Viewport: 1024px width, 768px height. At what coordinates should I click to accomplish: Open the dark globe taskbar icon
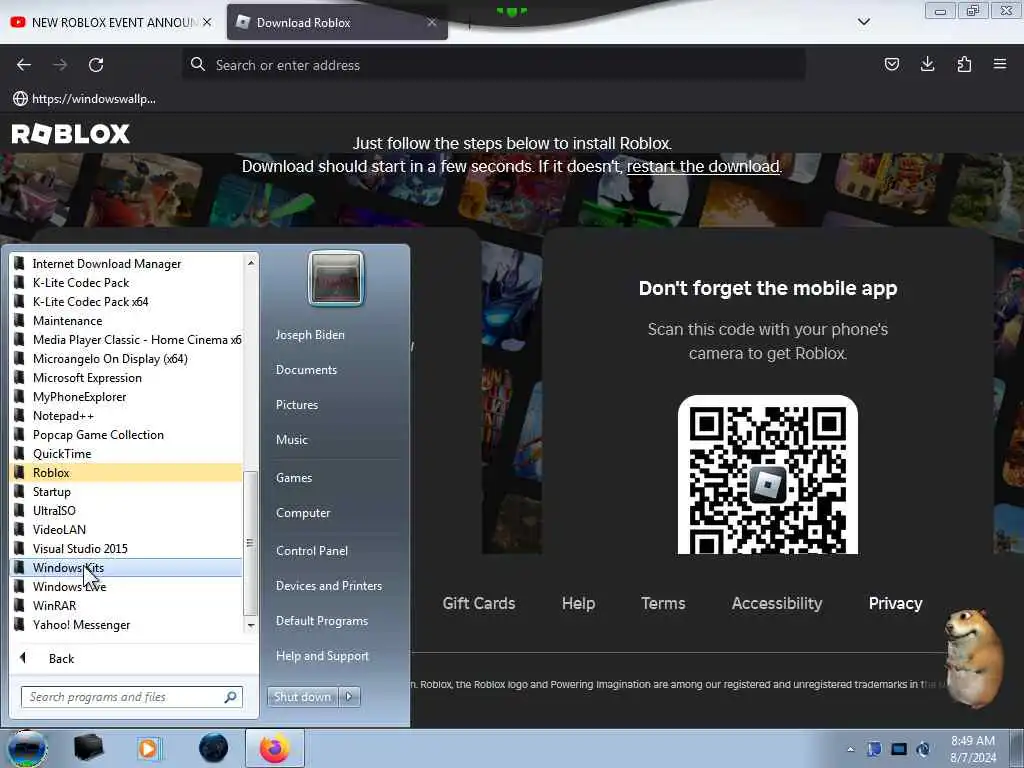pyautogui.click(x=214, y=748)
